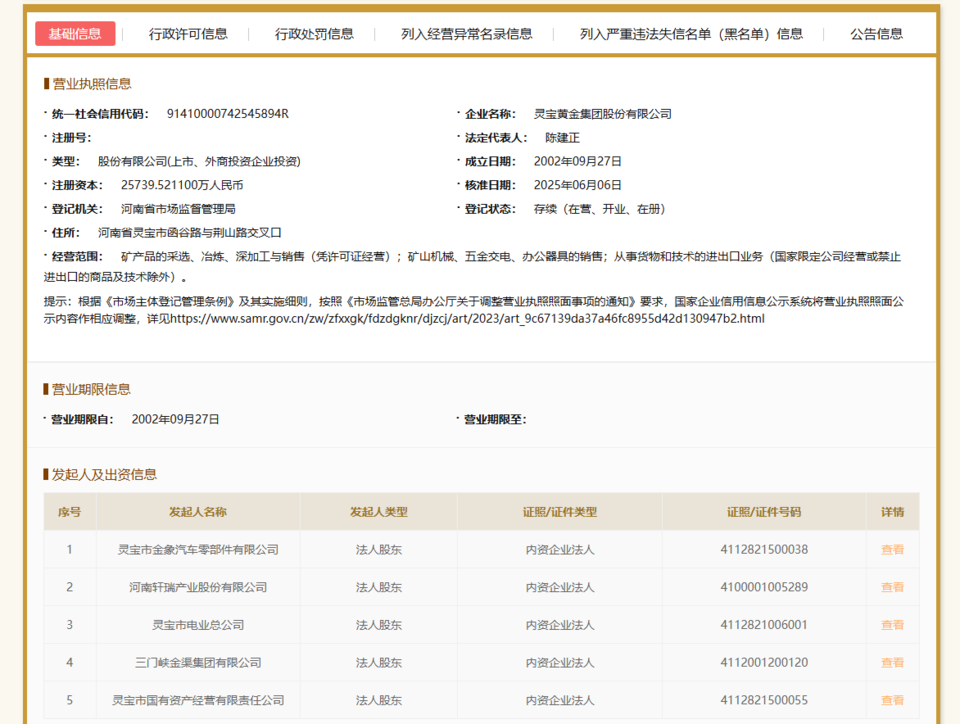View details for 灵宝市金象汽车零部件有限公司
Viewport: 960px width, 724px height.
[x=892, y=550]
